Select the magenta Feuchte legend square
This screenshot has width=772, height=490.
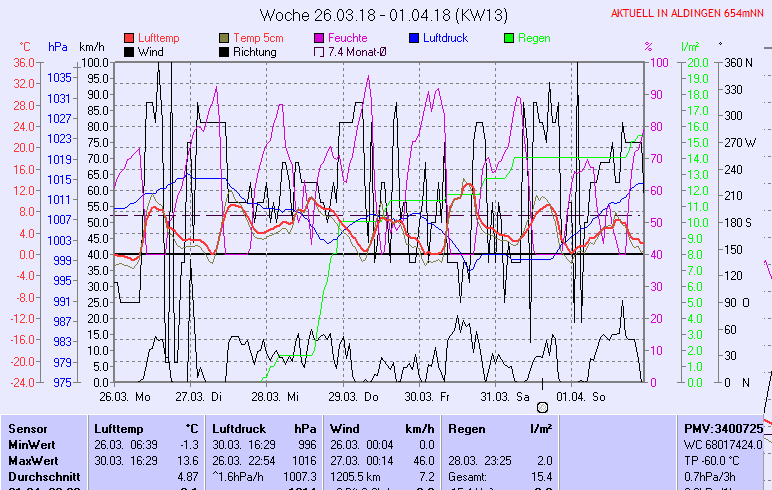point(321,38)
